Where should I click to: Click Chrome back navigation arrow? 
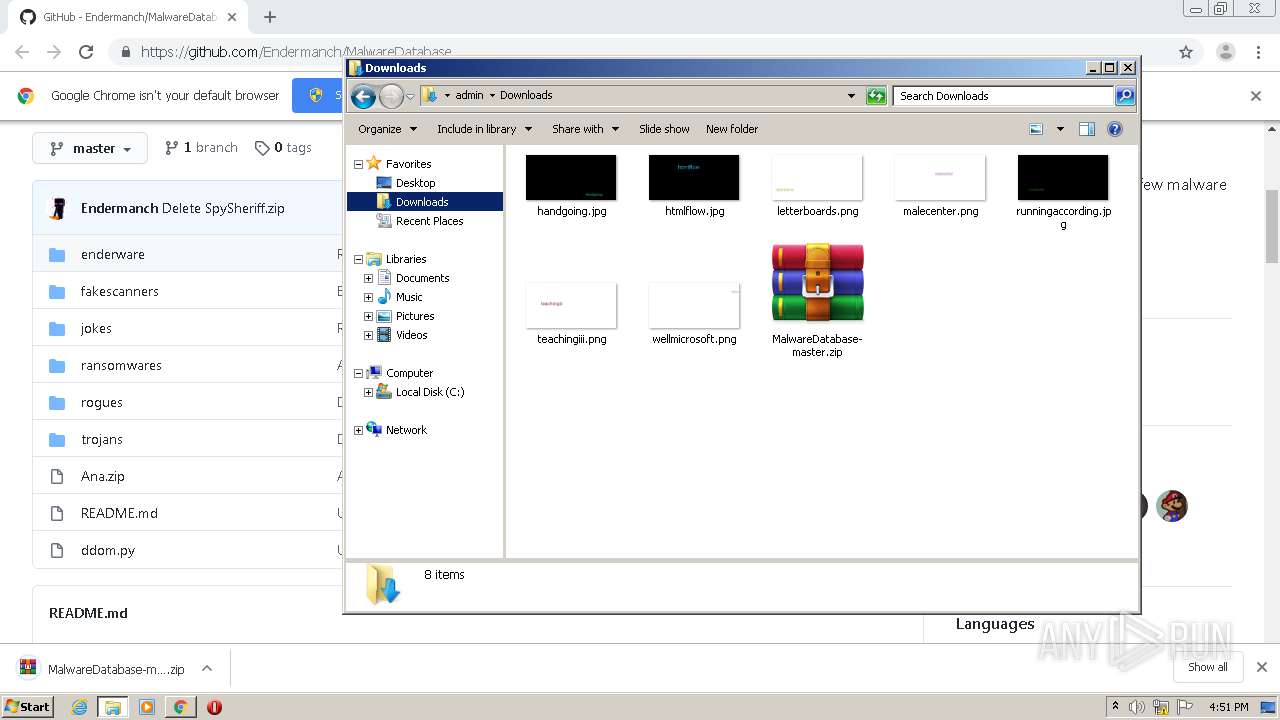(x=22, y=52)
